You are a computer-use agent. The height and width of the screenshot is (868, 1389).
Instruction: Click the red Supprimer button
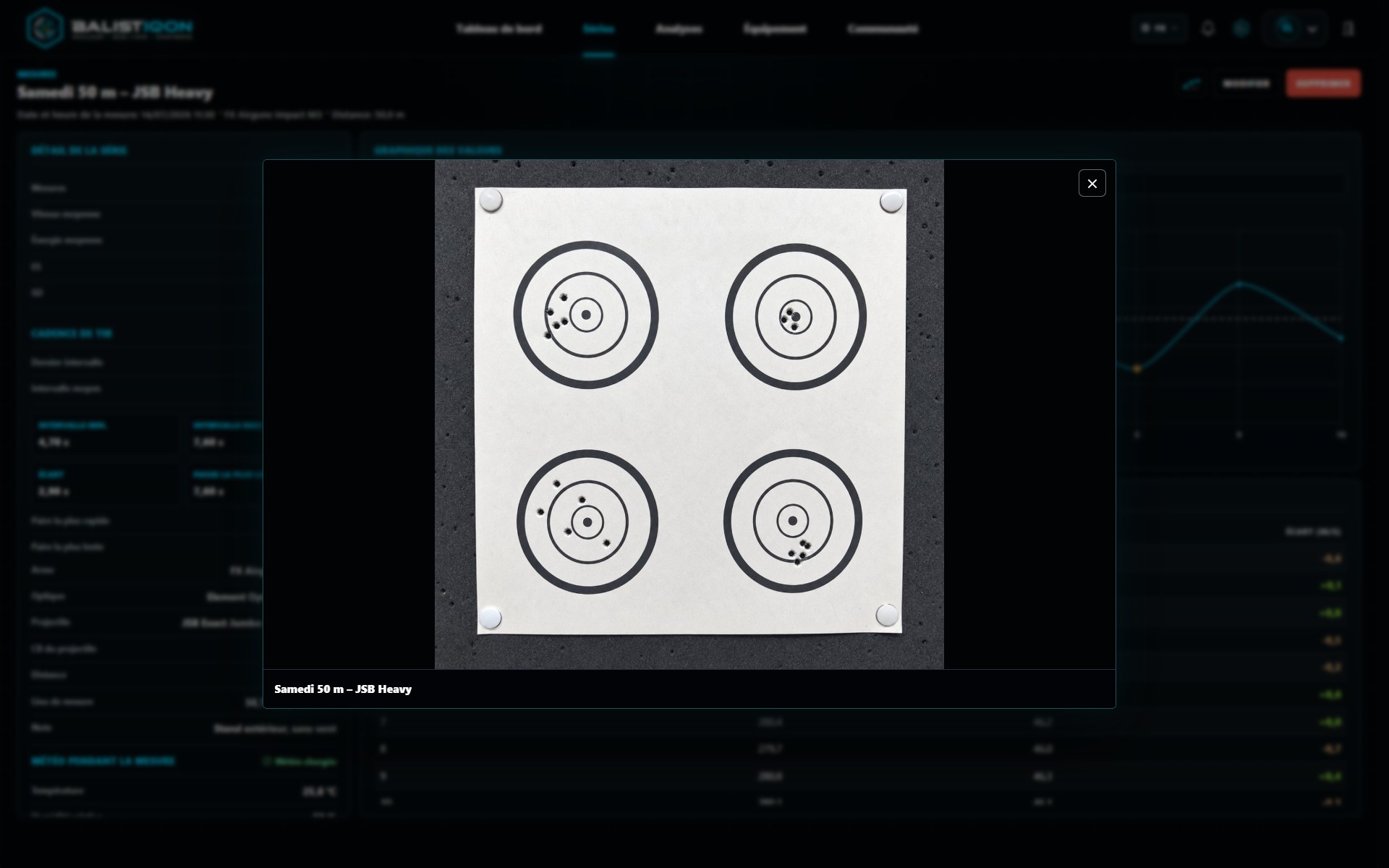point(1323,84)
